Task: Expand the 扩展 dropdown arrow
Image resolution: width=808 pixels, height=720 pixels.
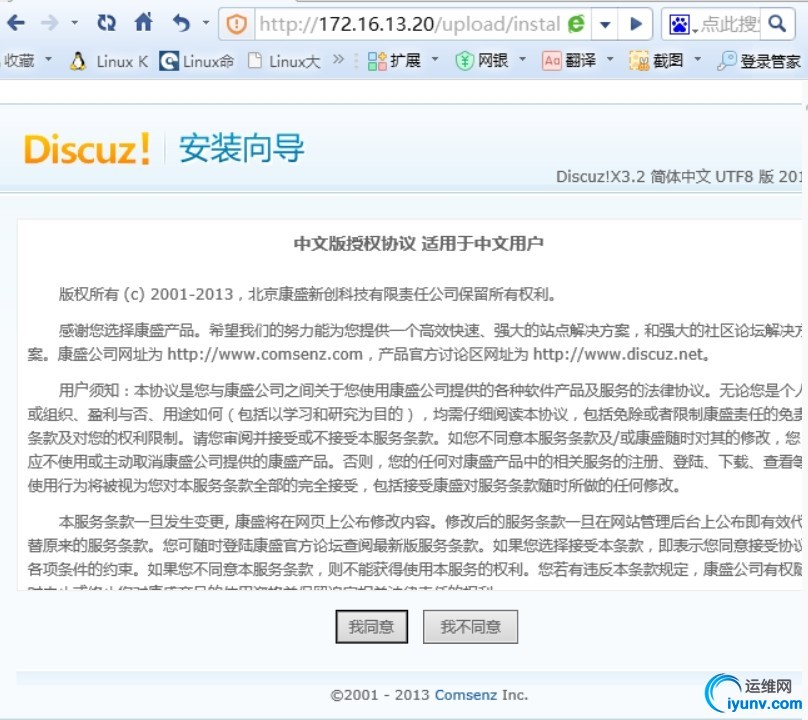Action: [435, 60]
